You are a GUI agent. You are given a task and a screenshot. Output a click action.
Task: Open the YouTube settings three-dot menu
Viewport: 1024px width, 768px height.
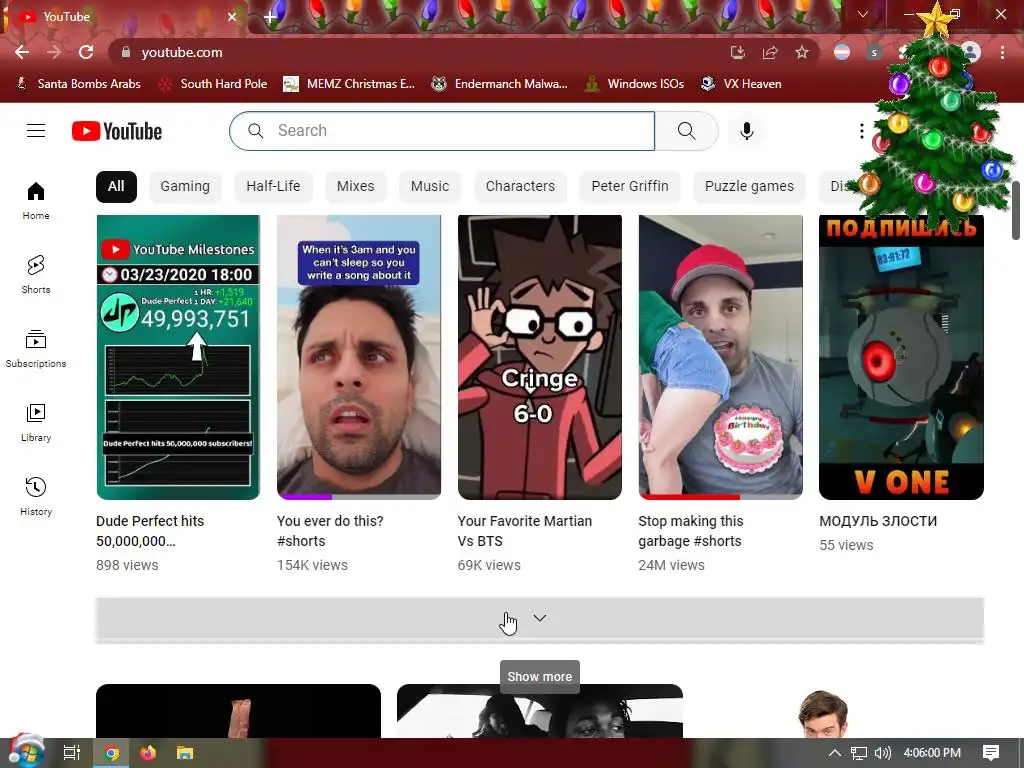pos(861,131)
